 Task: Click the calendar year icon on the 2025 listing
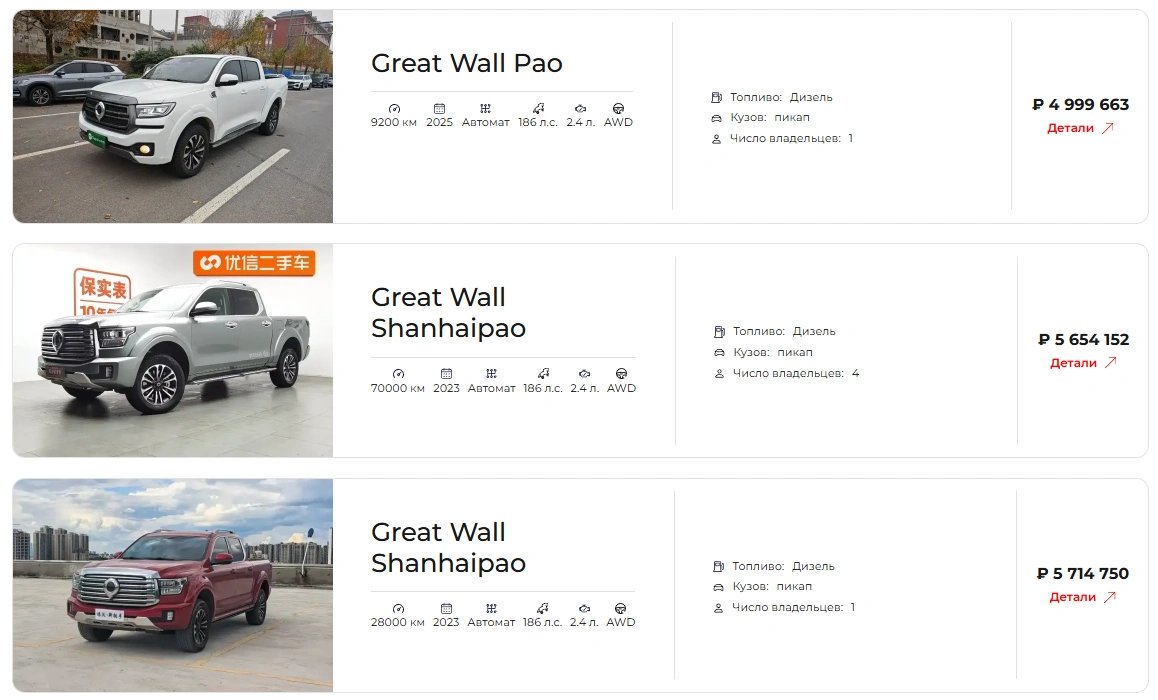pos(439,108)
